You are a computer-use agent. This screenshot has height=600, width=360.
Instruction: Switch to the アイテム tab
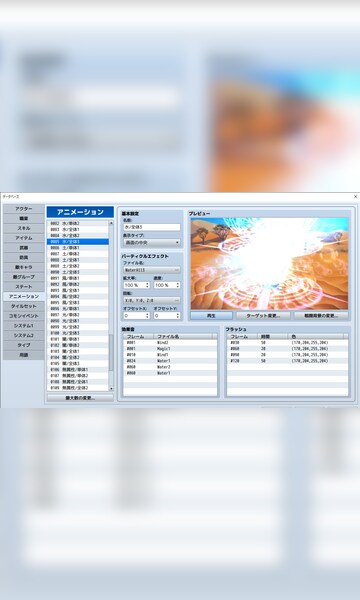23,238
